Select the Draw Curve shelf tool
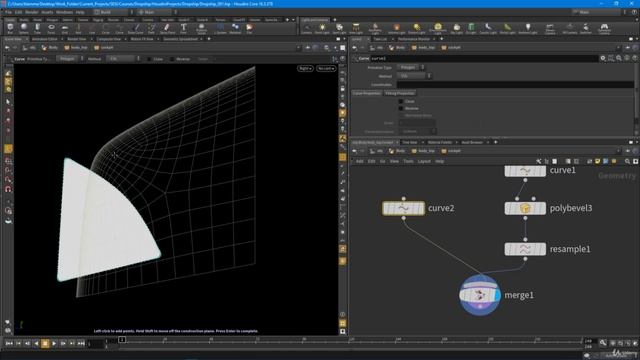This screenshot has height=360, width=640. (x=136, y=29)
